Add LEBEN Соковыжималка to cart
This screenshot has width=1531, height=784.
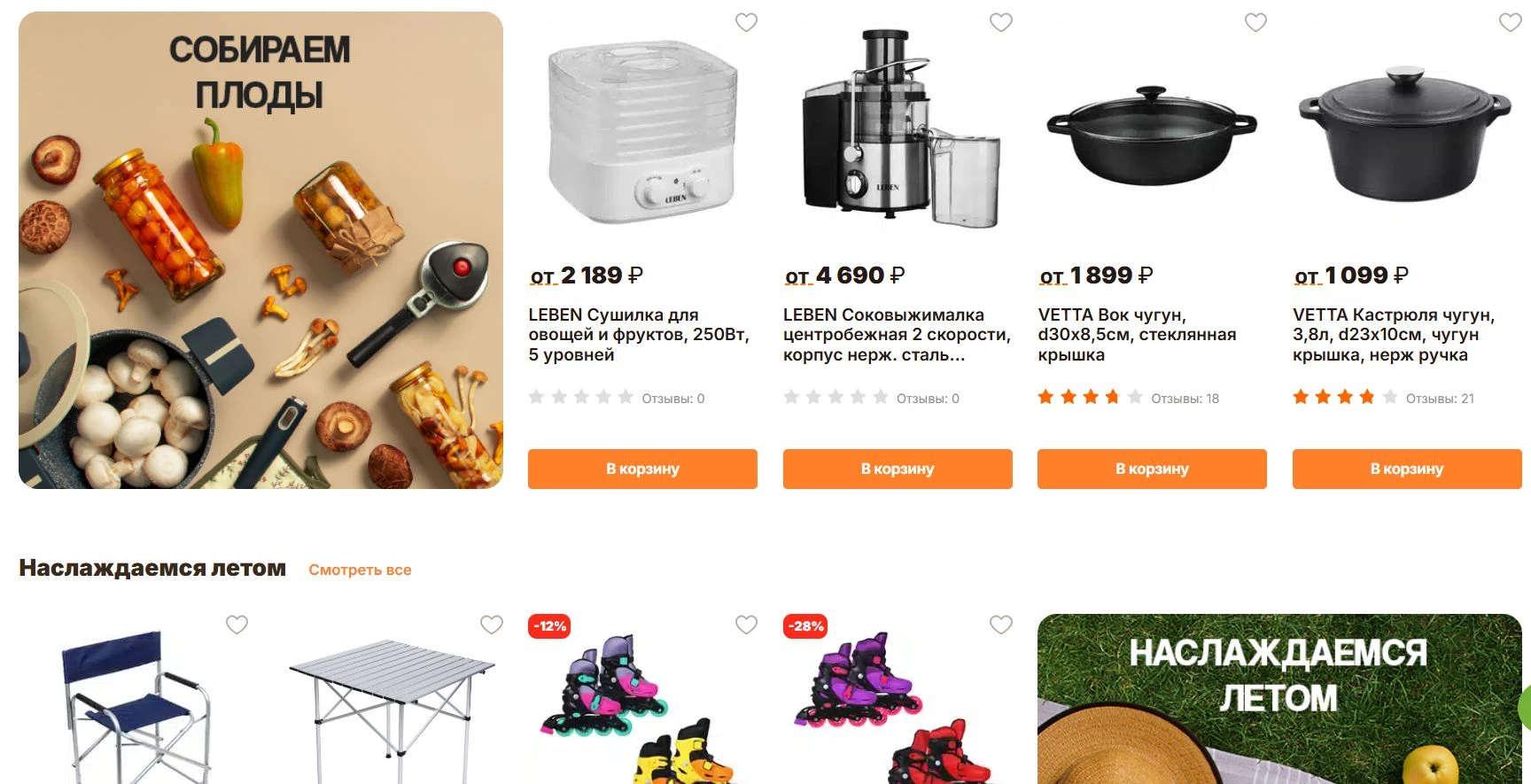tap(898, 469)
